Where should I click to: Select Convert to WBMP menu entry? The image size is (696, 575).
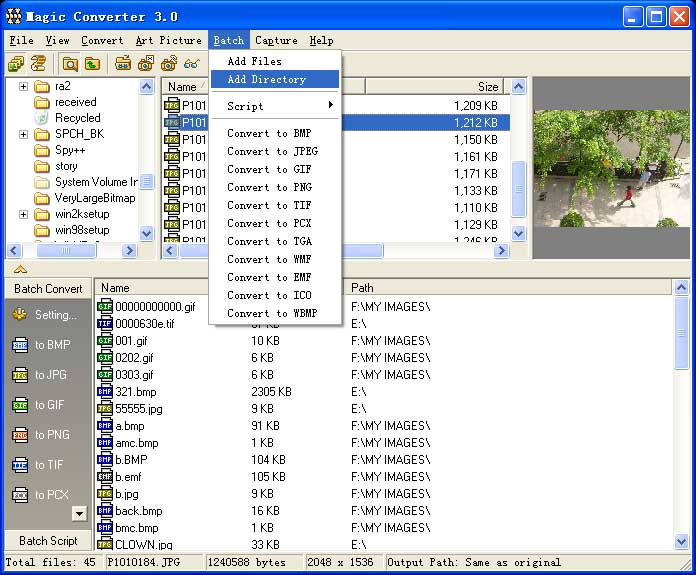point(275,313)
